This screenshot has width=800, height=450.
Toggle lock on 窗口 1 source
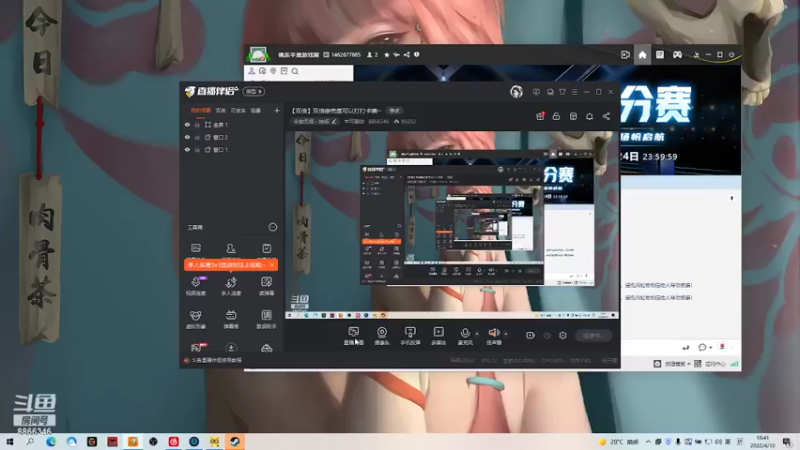point(197,150)
